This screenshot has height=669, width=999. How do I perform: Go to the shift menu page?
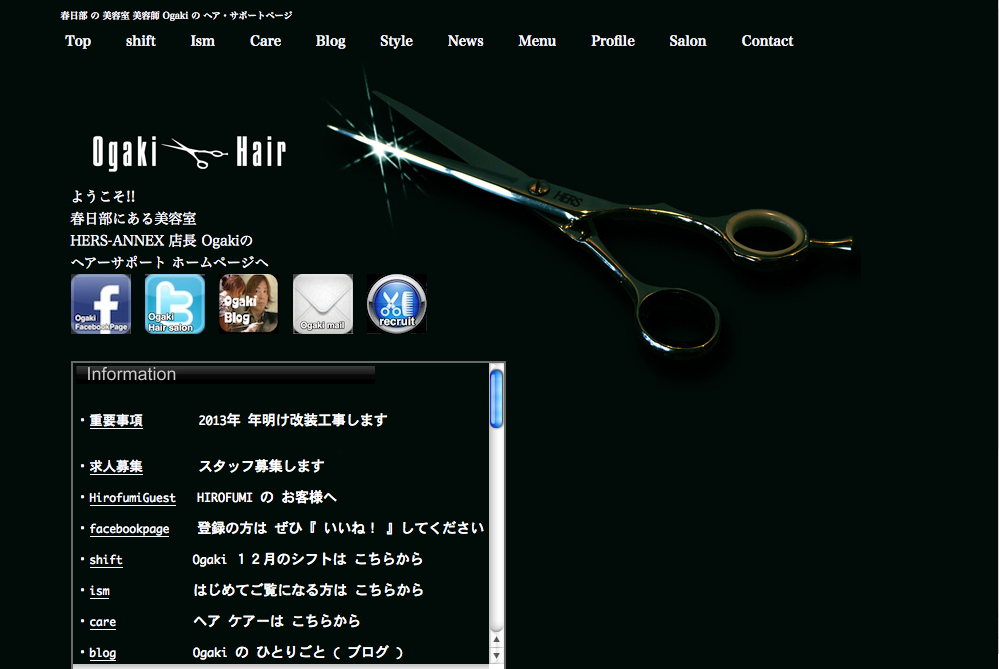[x=141, y=41]
